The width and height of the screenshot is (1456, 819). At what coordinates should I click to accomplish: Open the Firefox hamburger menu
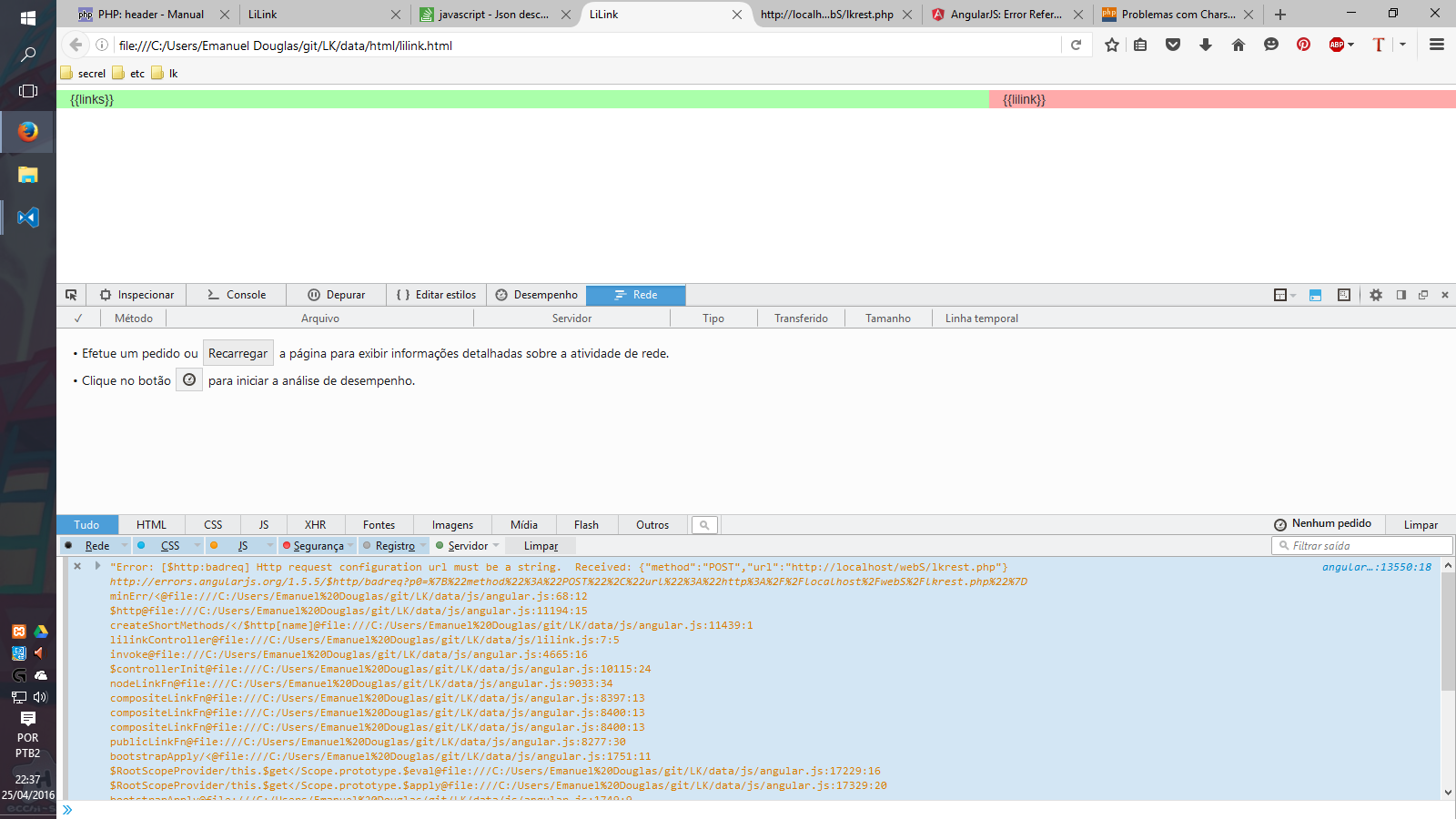(x=1437, y=45)
